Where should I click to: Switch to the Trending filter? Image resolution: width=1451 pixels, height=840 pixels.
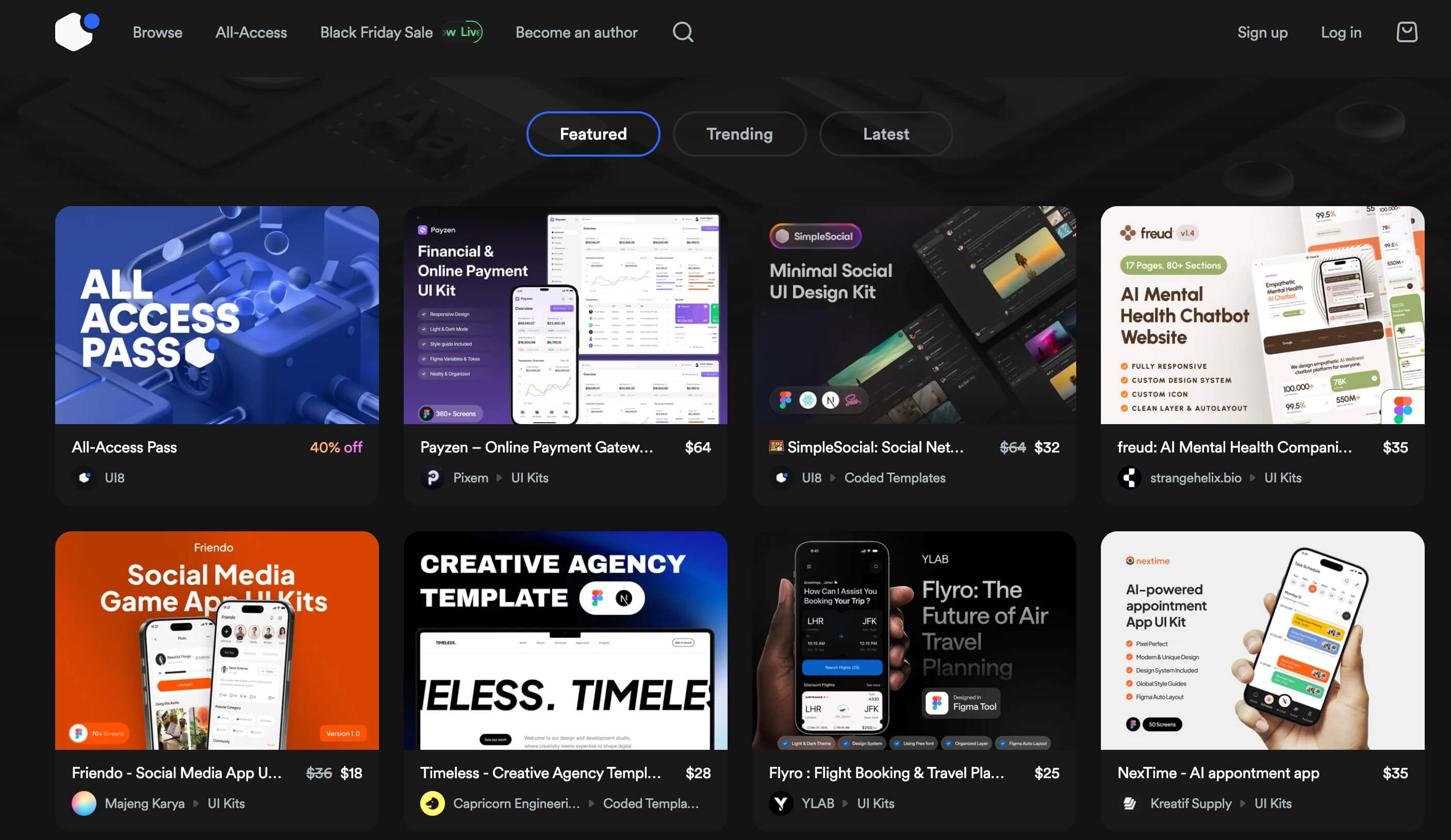[739, 134]
